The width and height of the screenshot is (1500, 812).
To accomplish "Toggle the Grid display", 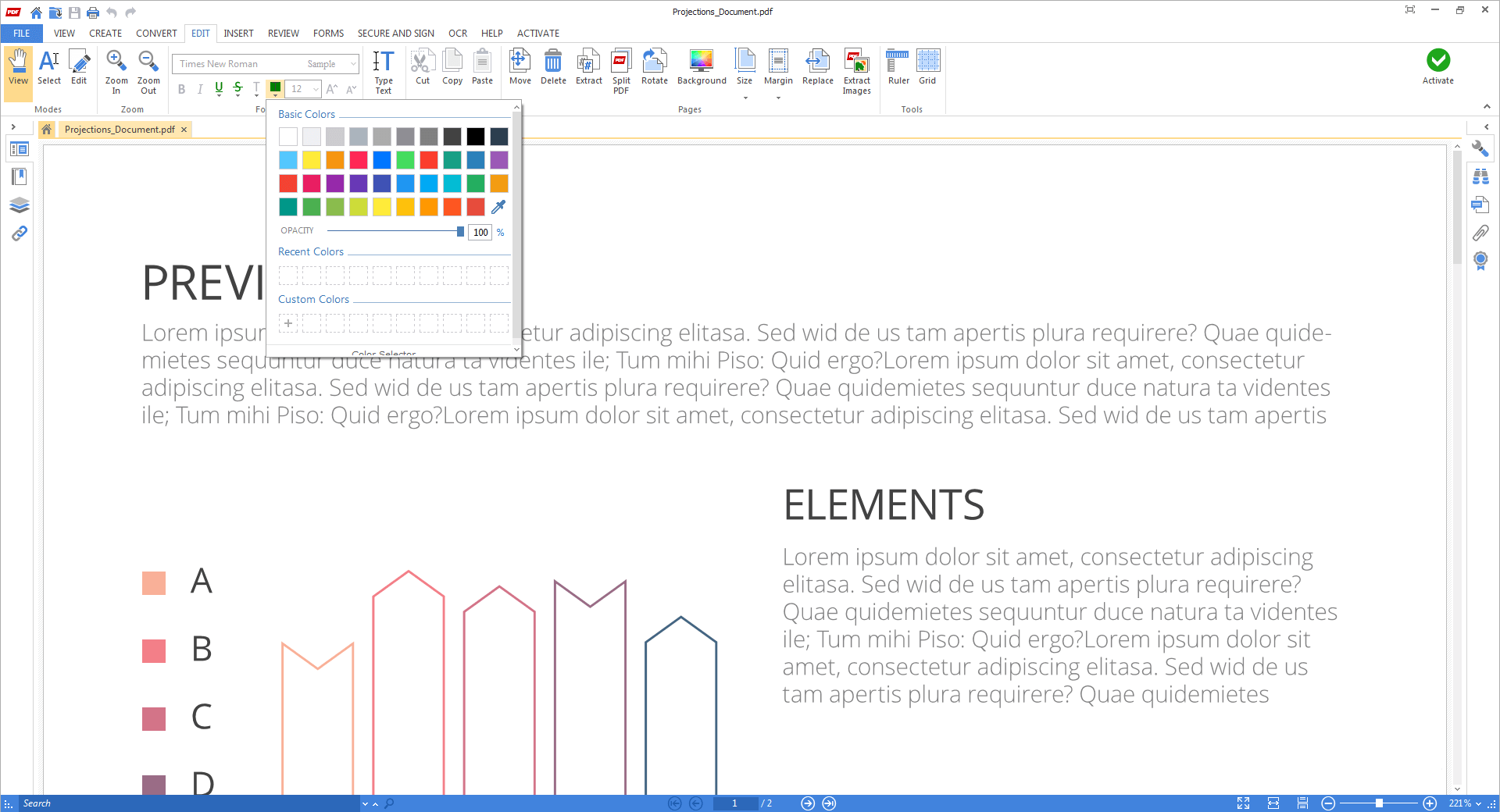I will pos(927,67).
